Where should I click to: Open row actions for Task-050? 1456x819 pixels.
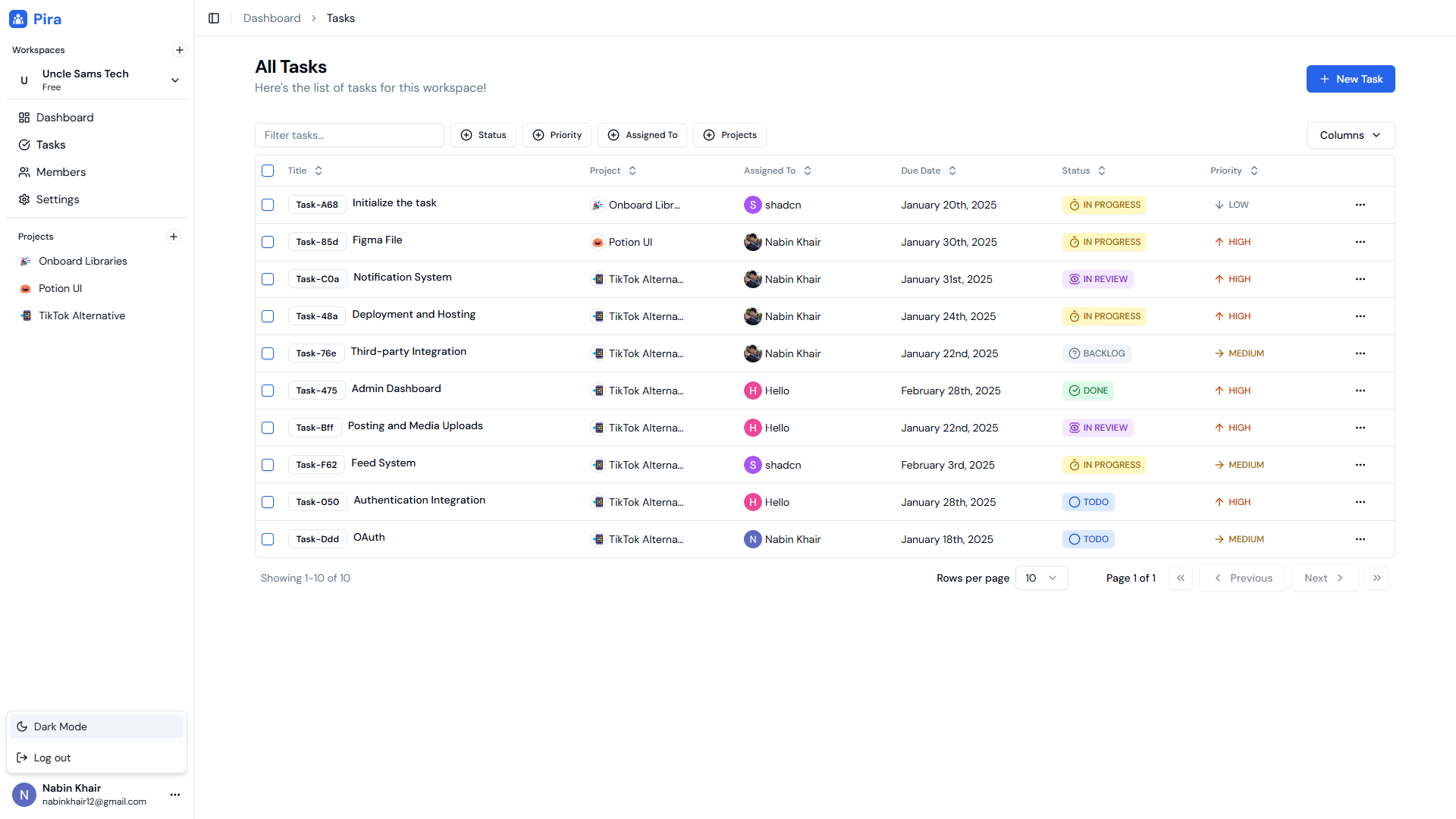1360,502
